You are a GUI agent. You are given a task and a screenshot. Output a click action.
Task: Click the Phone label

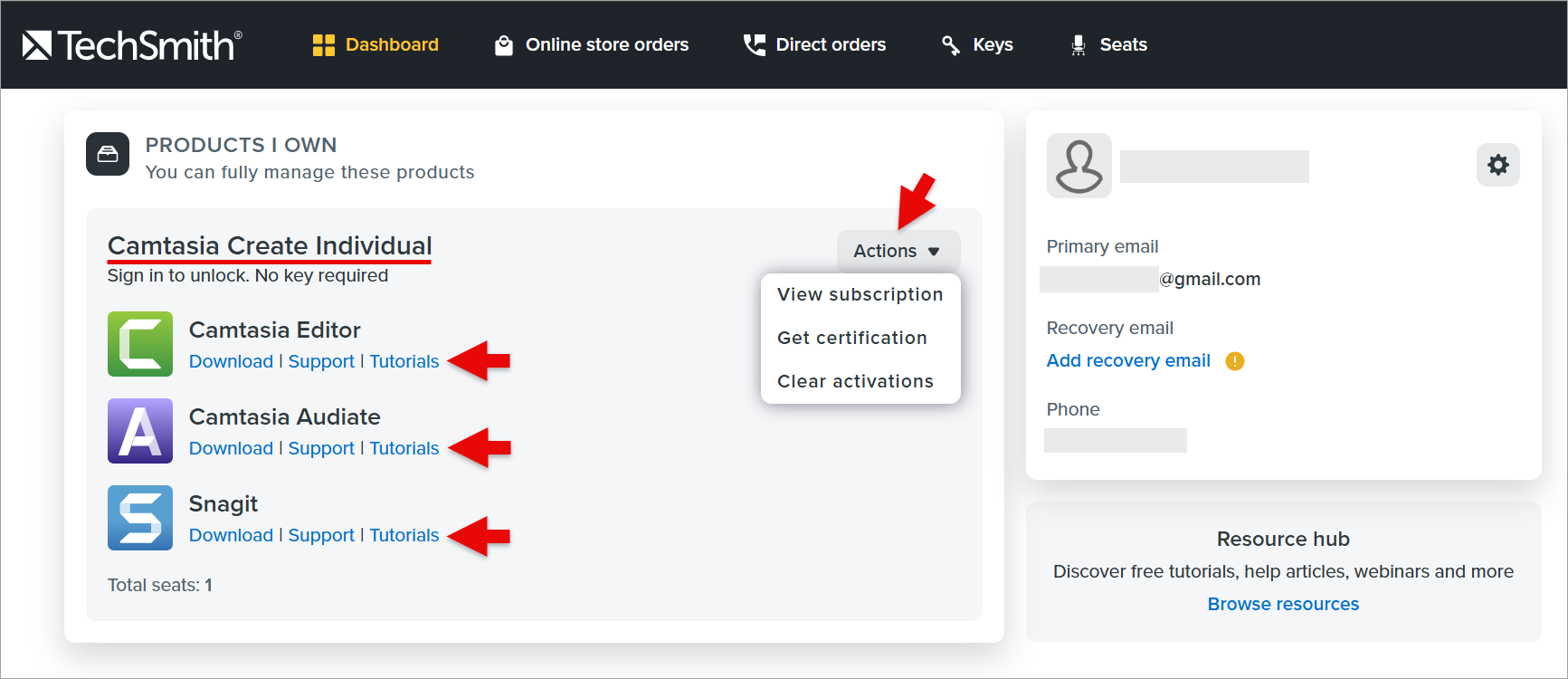coord(1073,409)
